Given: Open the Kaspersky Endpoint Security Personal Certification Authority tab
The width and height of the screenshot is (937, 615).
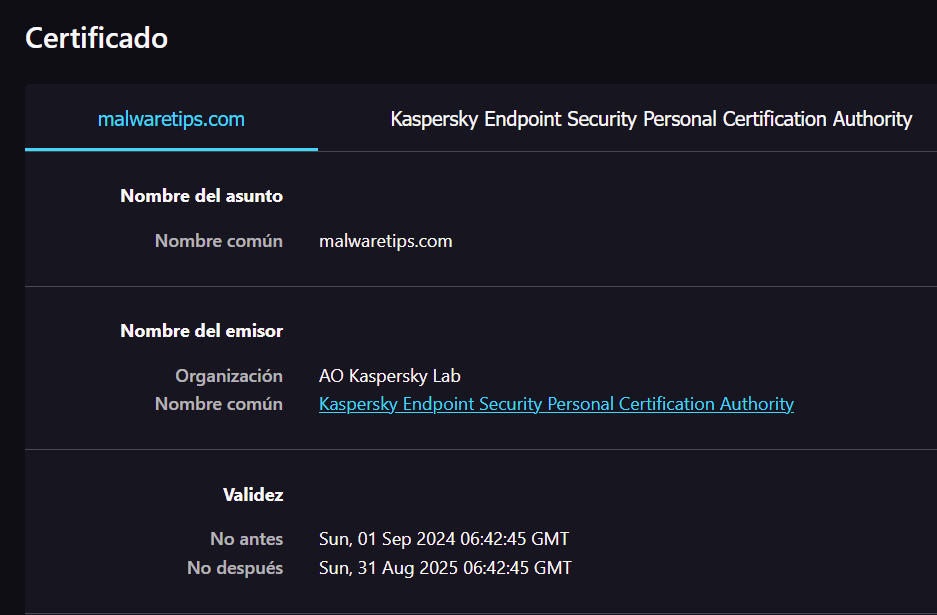Looking at the screenshot, I should (x=651, y=119).
